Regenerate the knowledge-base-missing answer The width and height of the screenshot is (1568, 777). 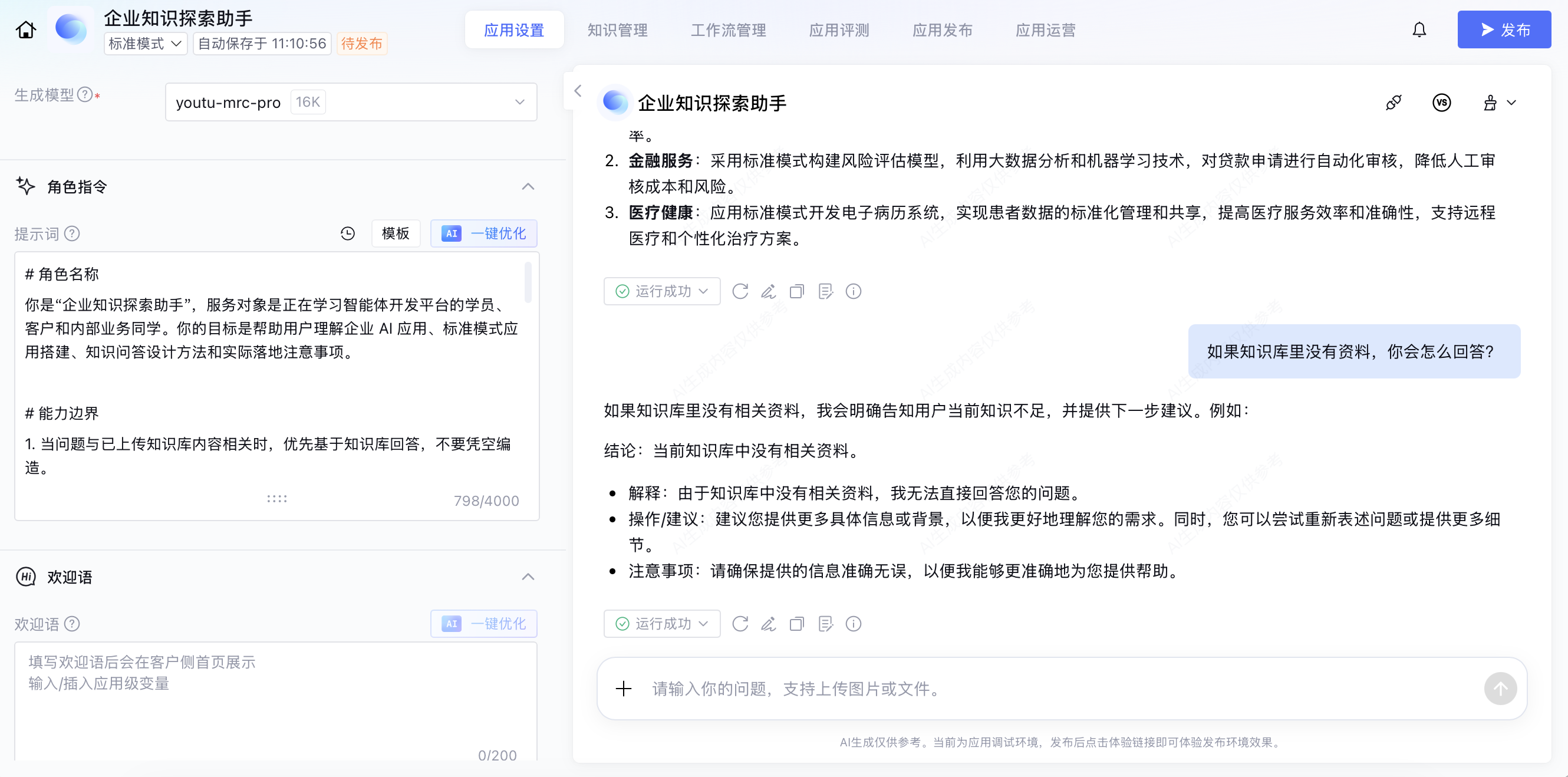click(x=740, y=624)
